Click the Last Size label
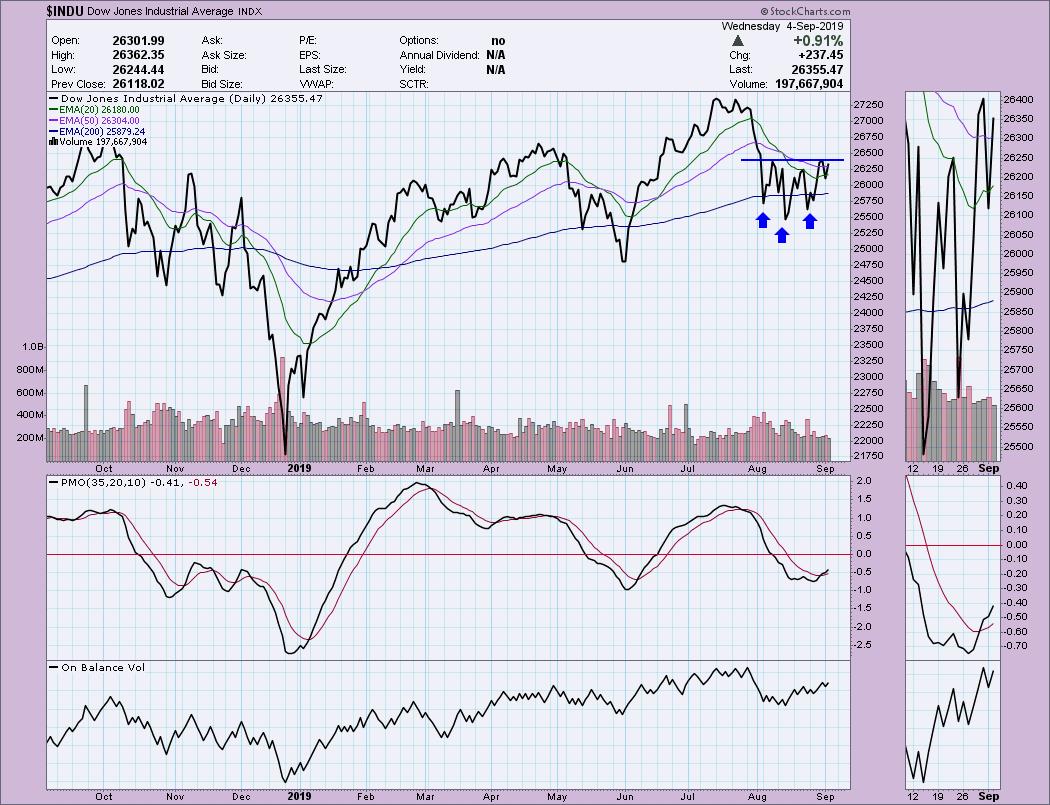Screen dimensions: 1050x805 [x=323, y=70]
